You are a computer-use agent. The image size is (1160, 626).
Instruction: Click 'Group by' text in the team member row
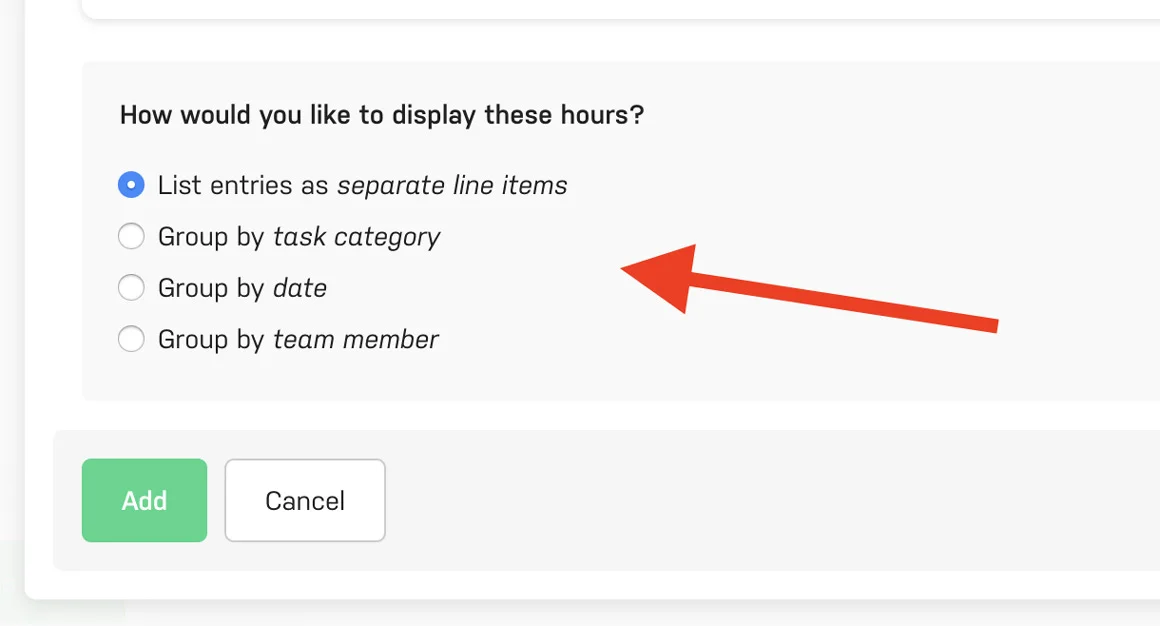[211, 340]
